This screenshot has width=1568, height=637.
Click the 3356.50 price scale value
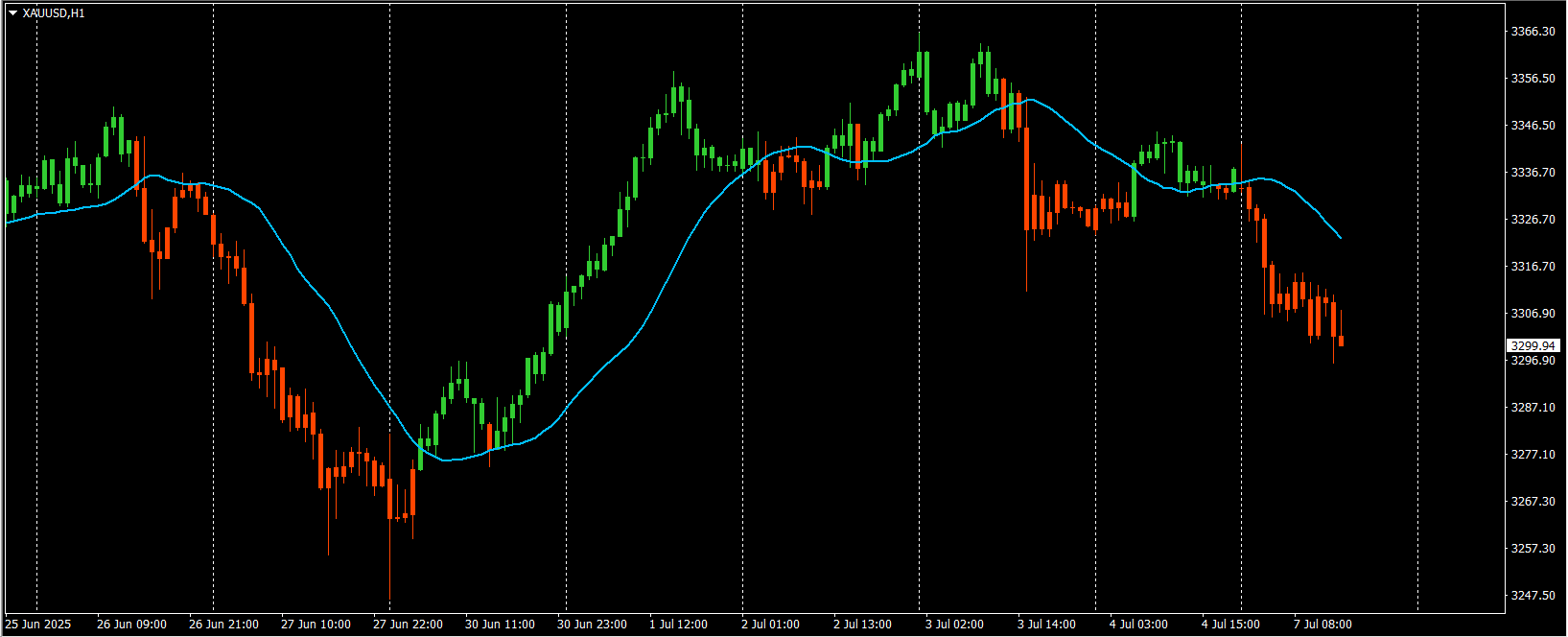click(1533, 79)
